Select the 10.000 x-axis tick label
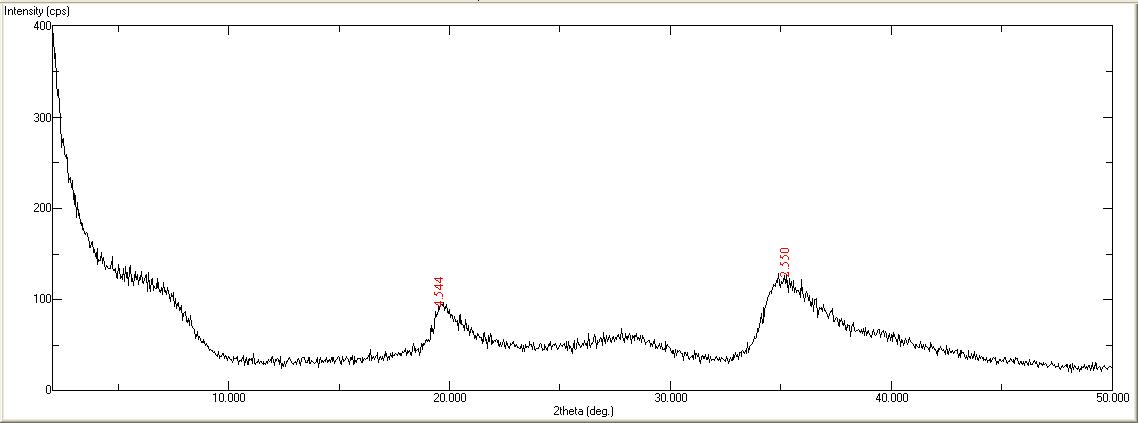 (229, 399)
